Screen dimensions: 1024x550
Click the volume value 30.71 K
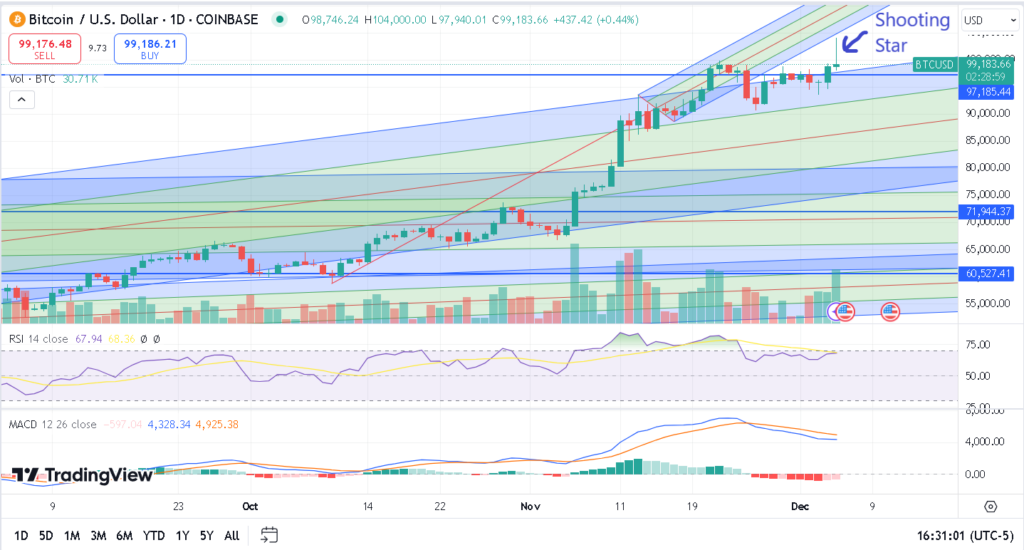point(80,79)
